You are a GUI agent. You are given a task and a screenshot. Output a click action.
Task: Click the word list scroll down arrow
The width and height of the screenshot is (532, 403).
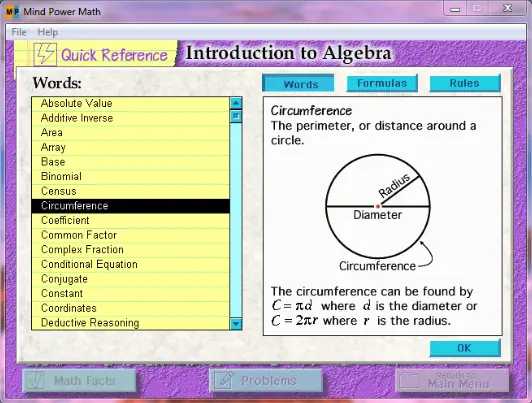[236, 324]
